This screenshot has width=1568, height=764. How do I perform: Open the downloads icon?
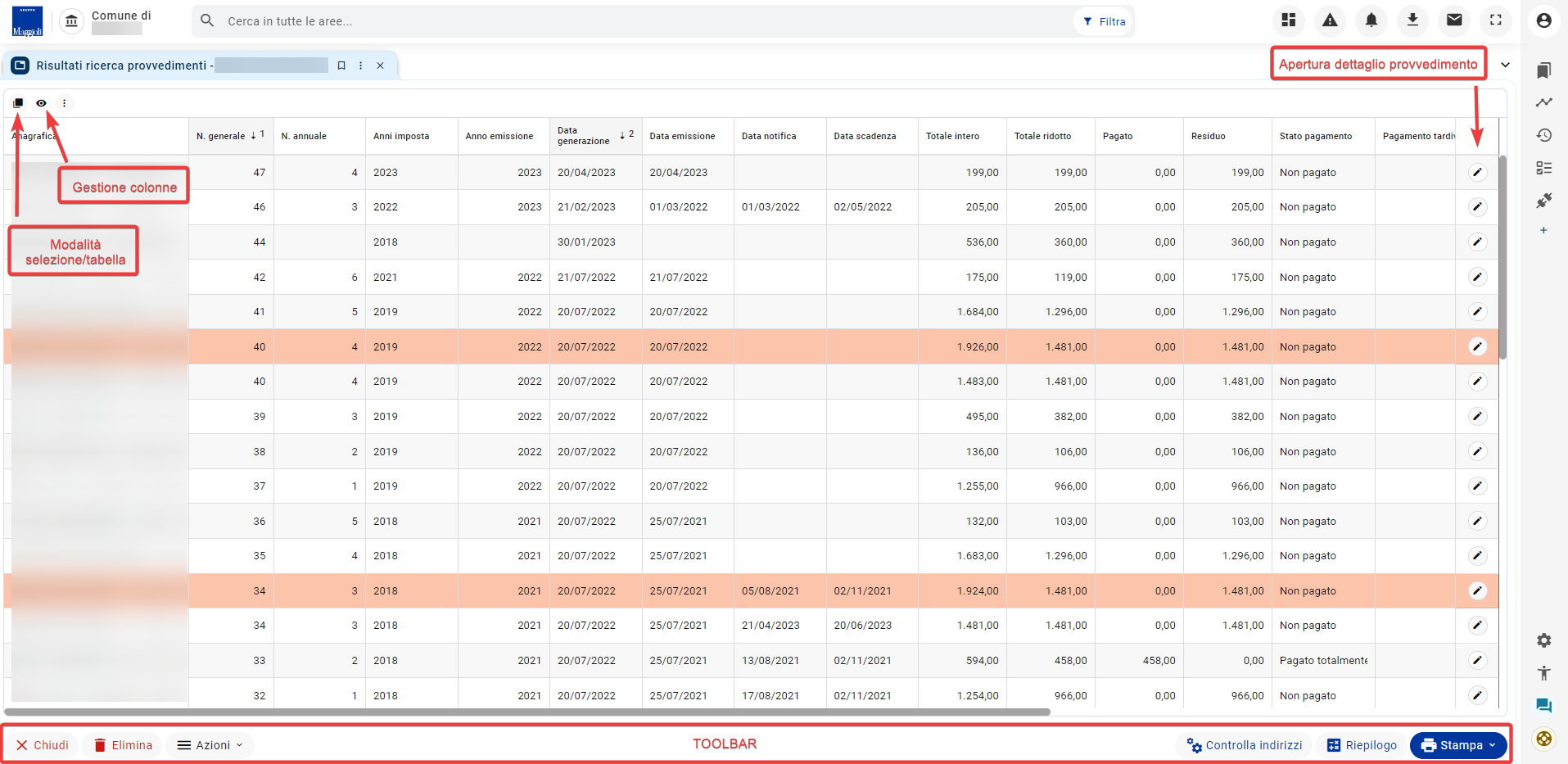(1412, 20)
